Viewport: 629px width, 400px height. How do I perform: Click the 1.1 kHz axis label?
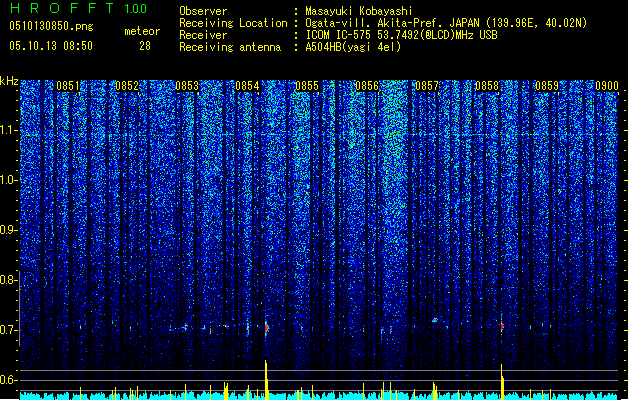8,130
